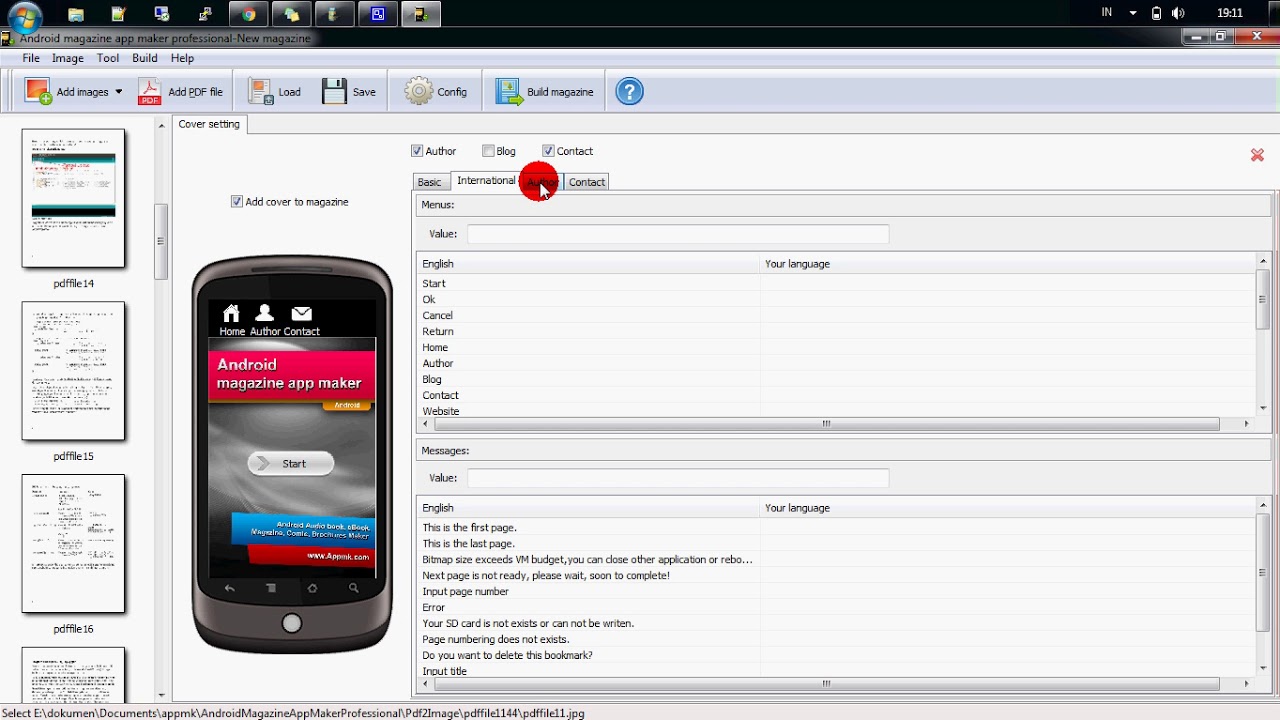Image resolution: width=1280 pixels, height=720 pixels.
Task: Click the 19:11 system clock
Action: coord(1230,13)
